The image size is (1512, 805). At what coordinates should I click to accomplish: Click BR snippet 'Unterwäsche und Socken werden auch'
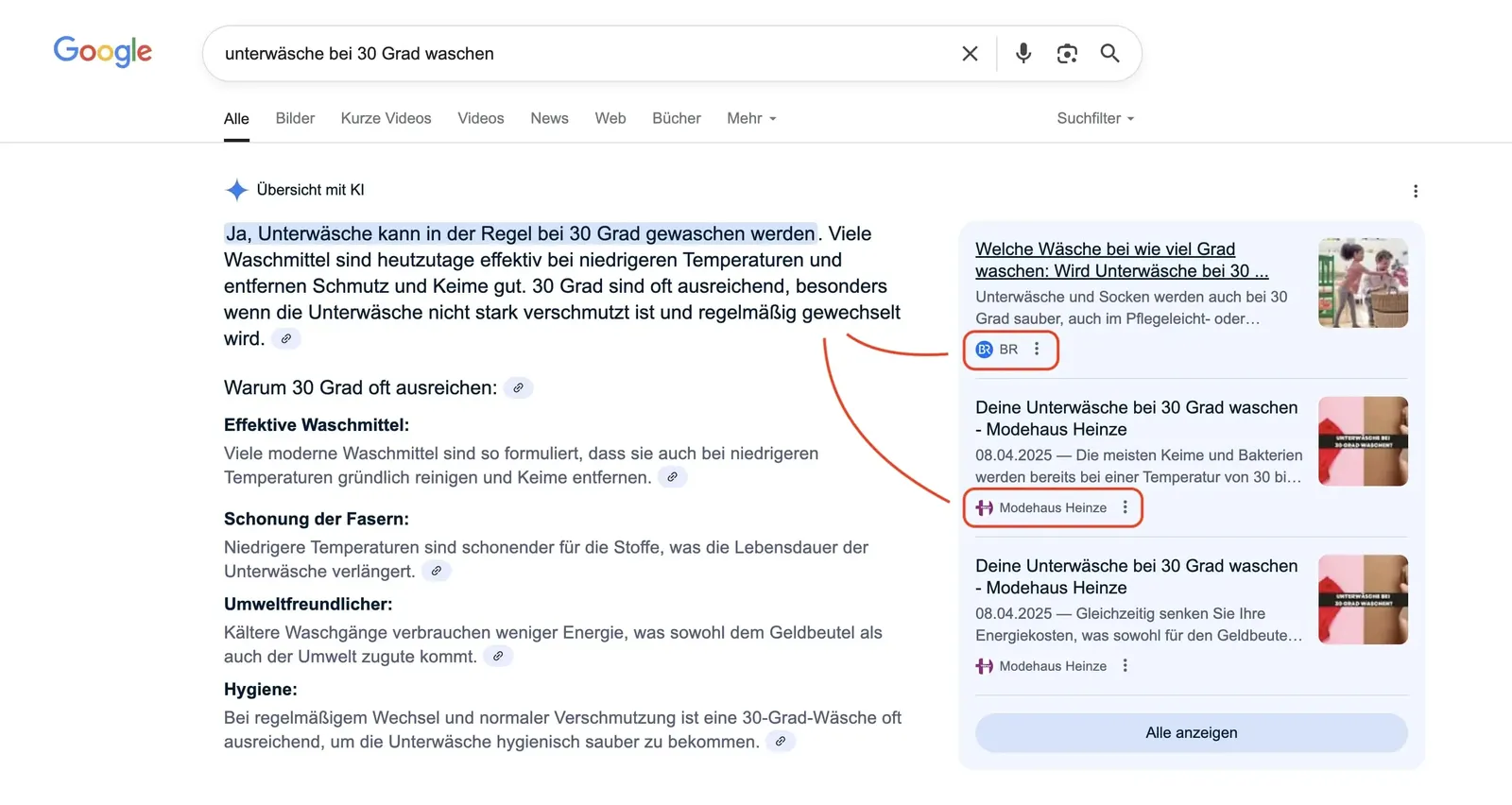click(1131, 308)
